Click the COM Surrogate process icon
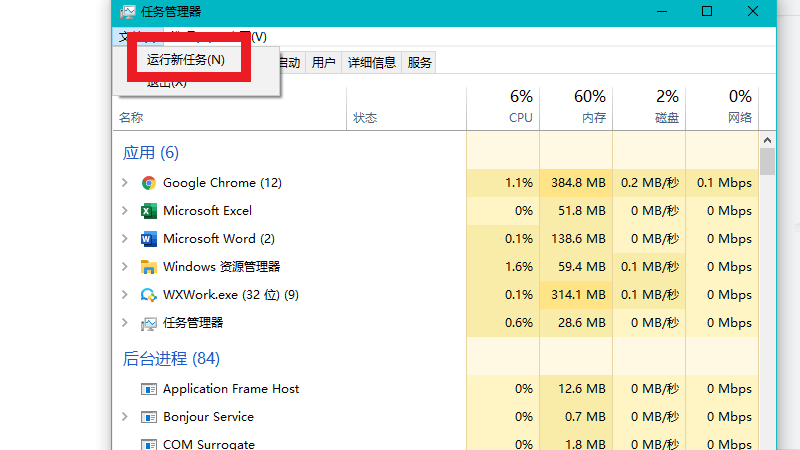This screenshot has width=800, height=450. (x=149, y=444)
